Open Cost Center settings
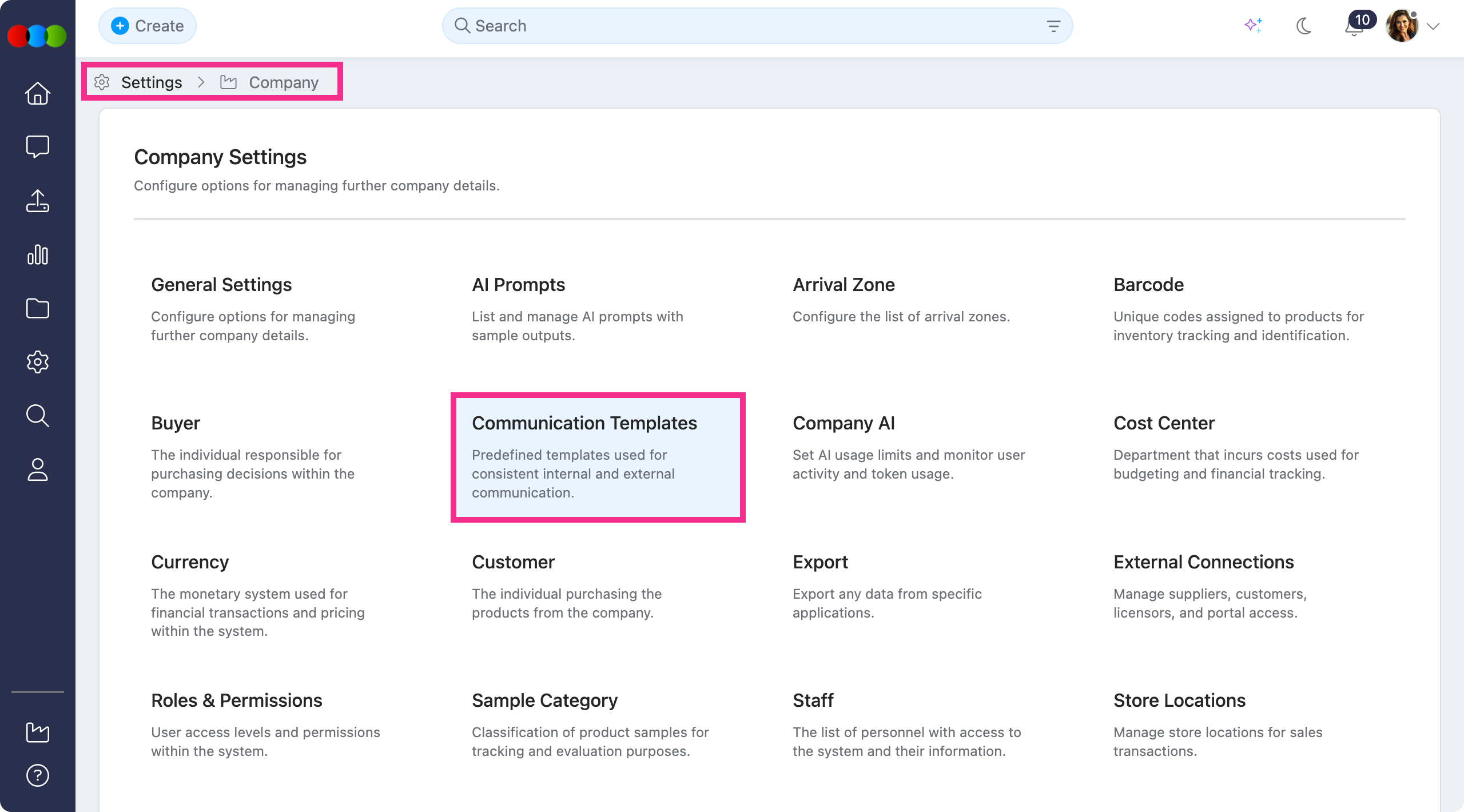1464x812 pixels. [x=1240, y=456]
